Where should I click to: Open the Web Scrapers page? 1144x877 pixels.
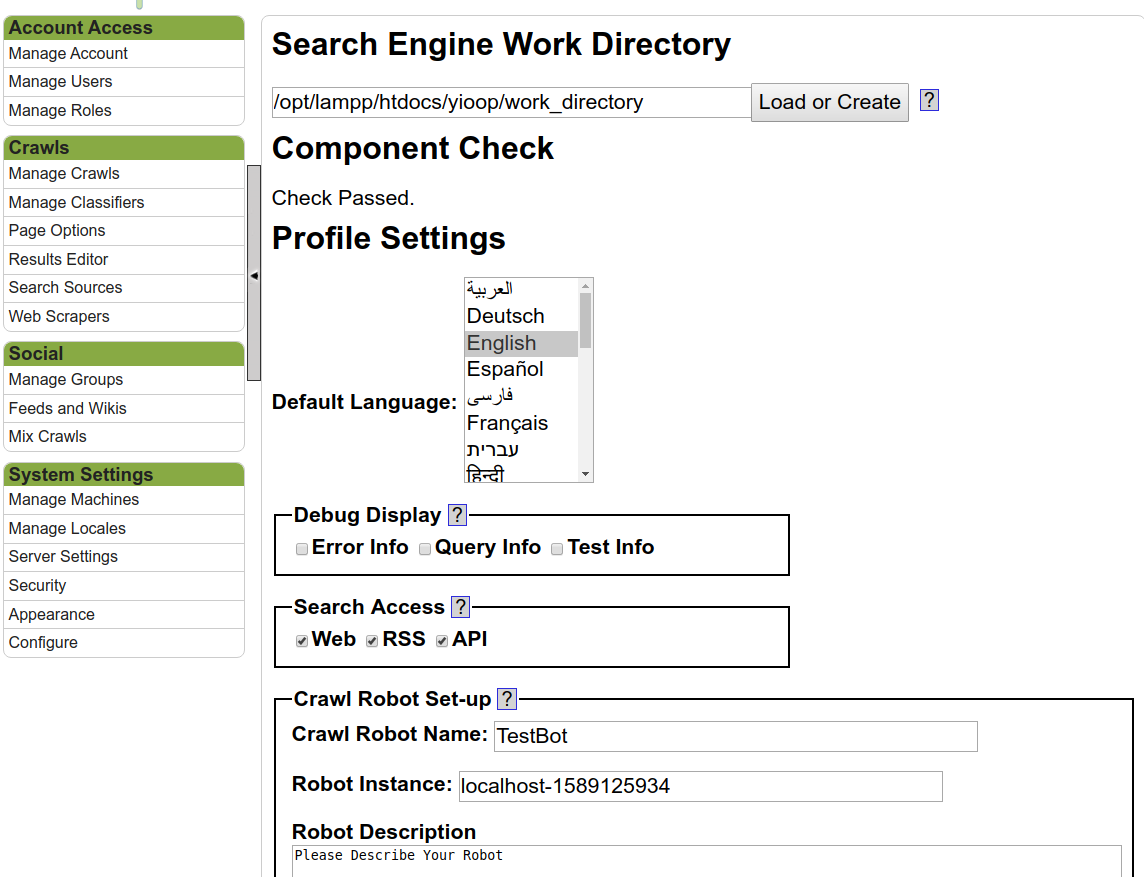click(x=59, y=317)
